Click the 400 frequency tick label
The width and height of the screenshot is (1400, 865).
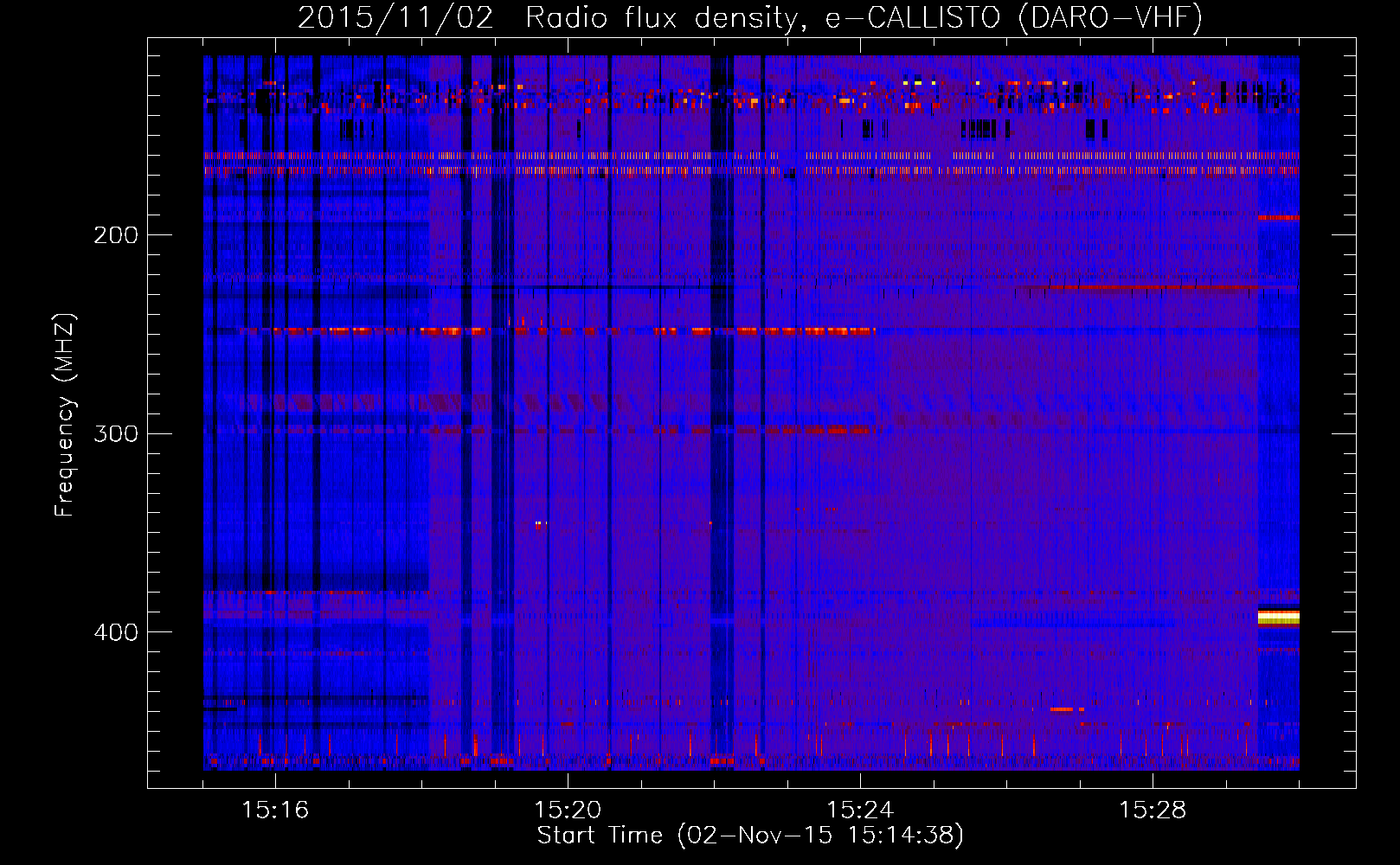point(116,632)
